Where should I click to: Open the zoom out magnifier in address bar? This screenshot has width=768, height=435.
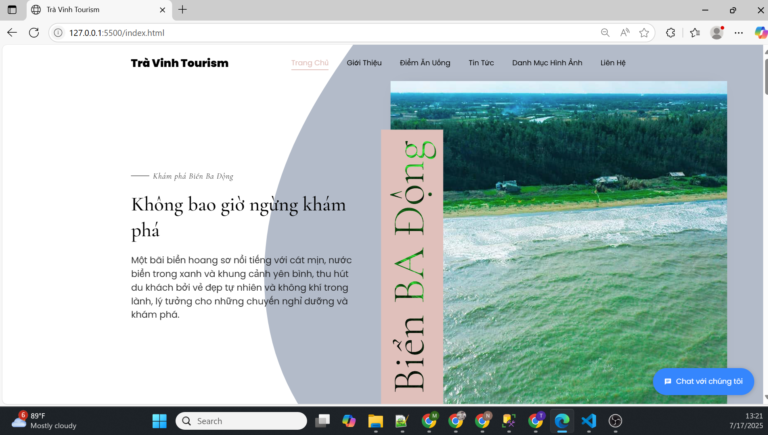pyautogui.click(x=605, y=33)
